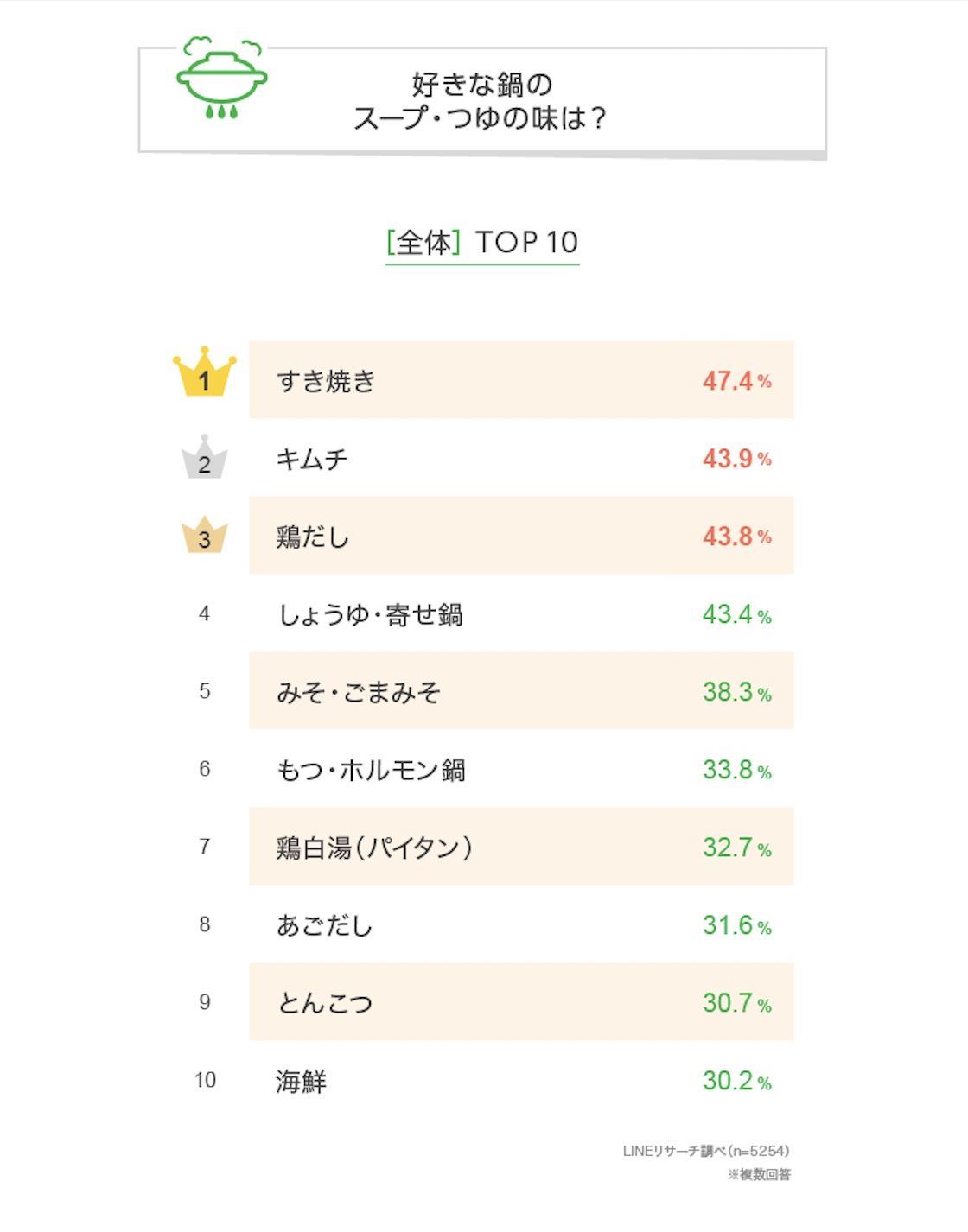The width and height of the screenshot is (968, 1232).
Task: Click the silver crown rank 2 icon
Action: click(x=205, y=457)
